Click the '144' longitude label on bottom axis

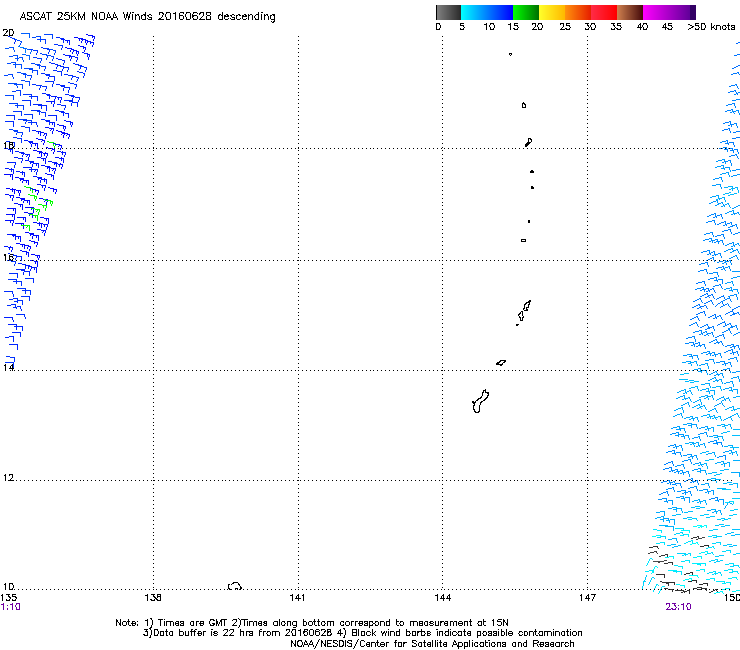point(443,598)
